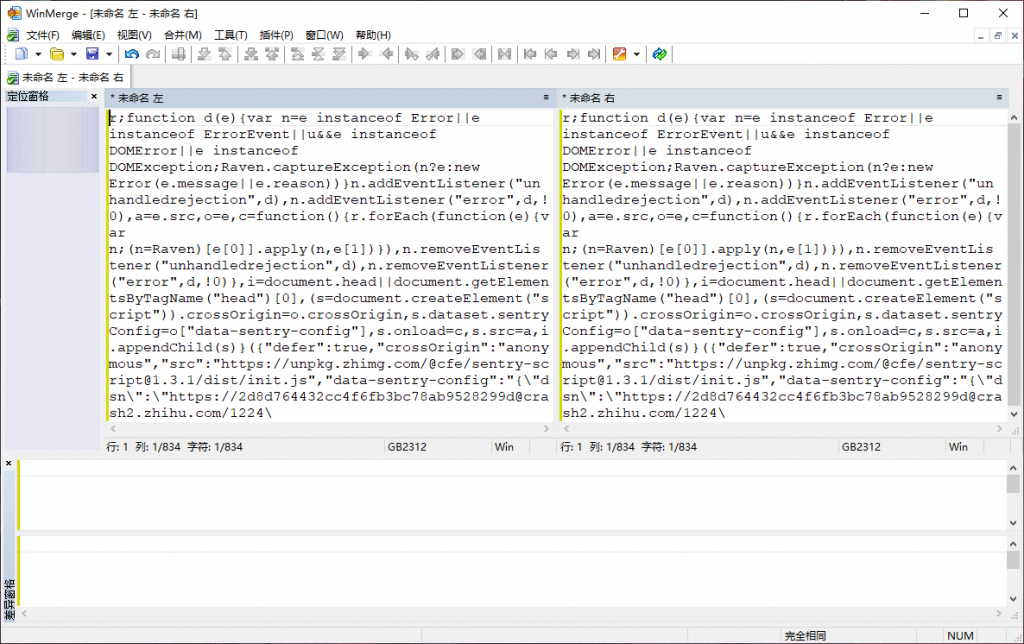
Task: Expand the New document dropdown arrow
Action: [x=38, y=54]
